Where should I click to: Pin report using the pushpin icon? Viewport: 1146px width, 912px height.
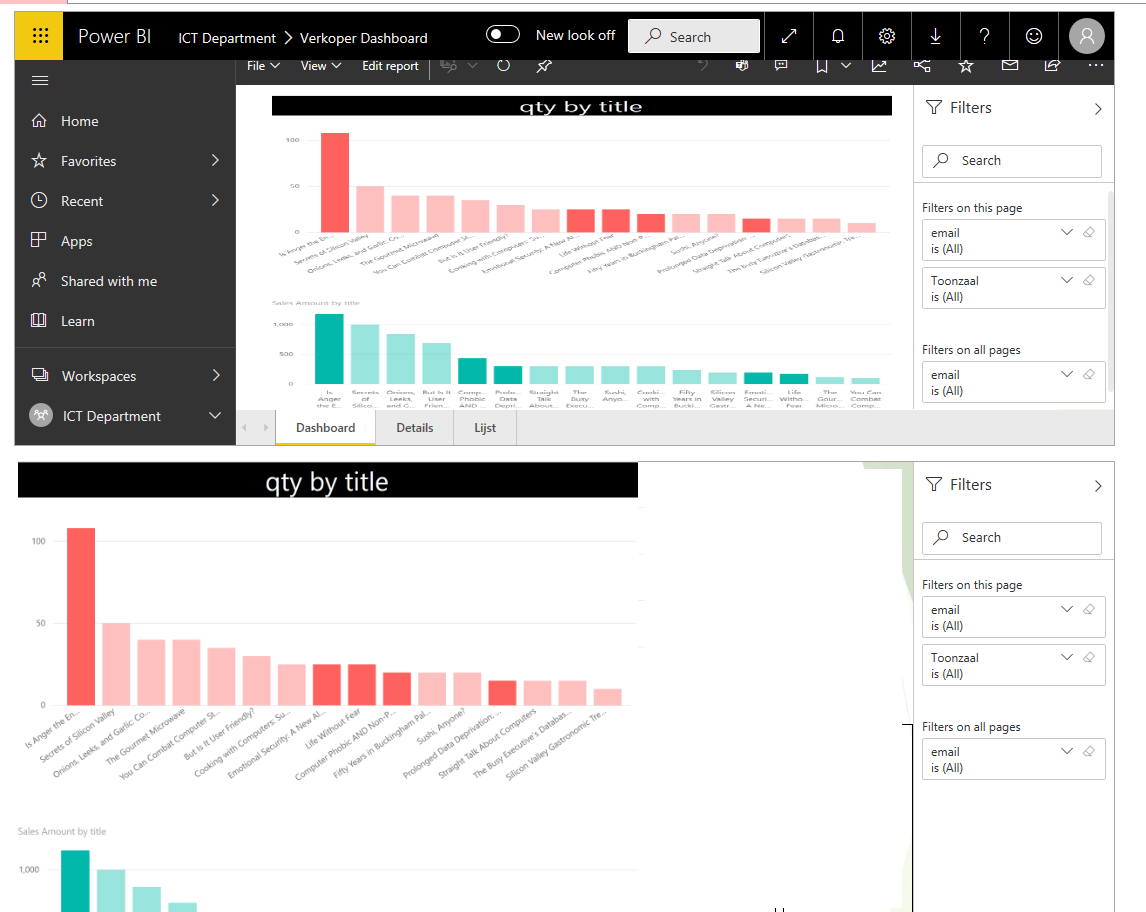click(x=544, y=66)
